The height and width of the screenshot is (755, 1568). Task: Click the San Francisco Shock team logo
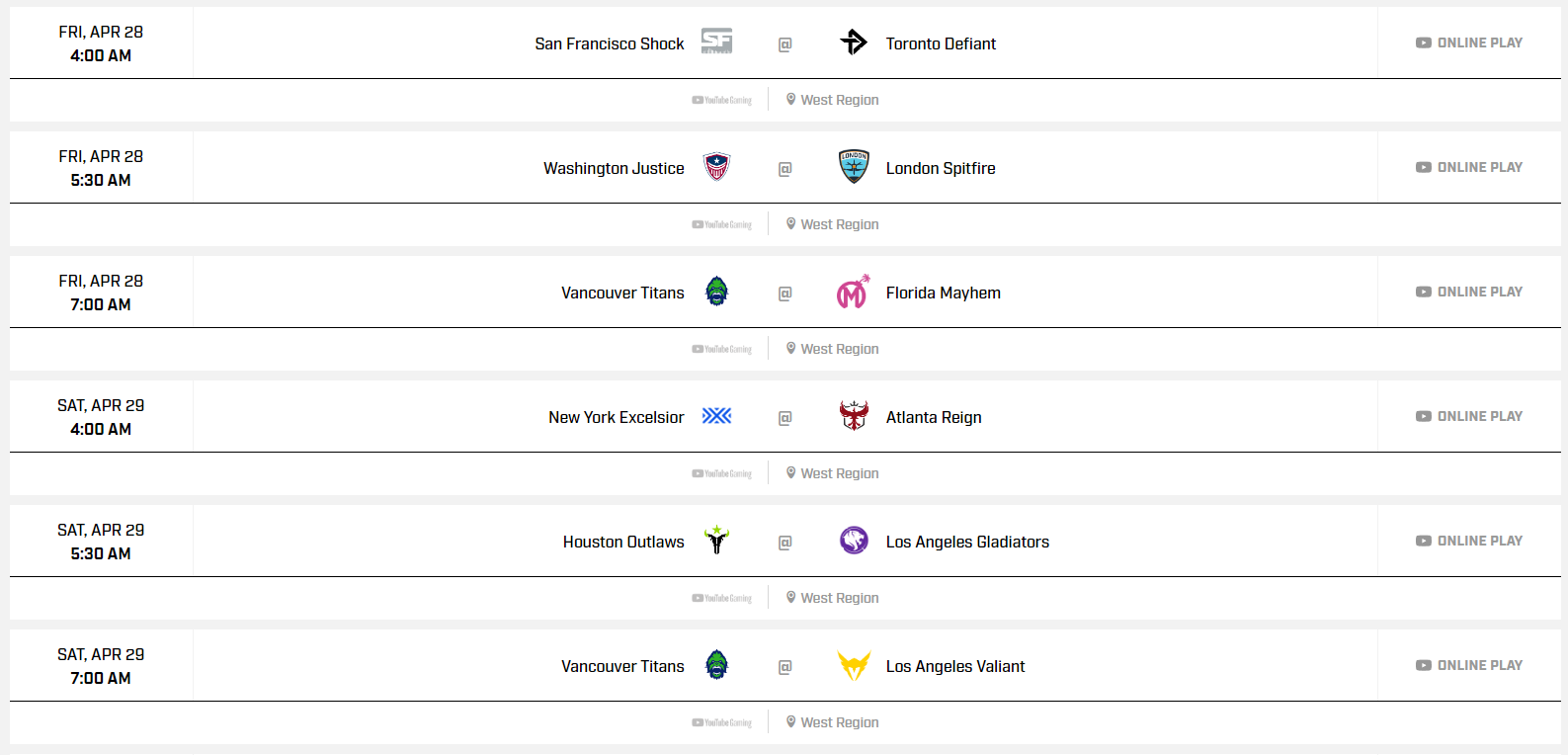tap(716, 42)
